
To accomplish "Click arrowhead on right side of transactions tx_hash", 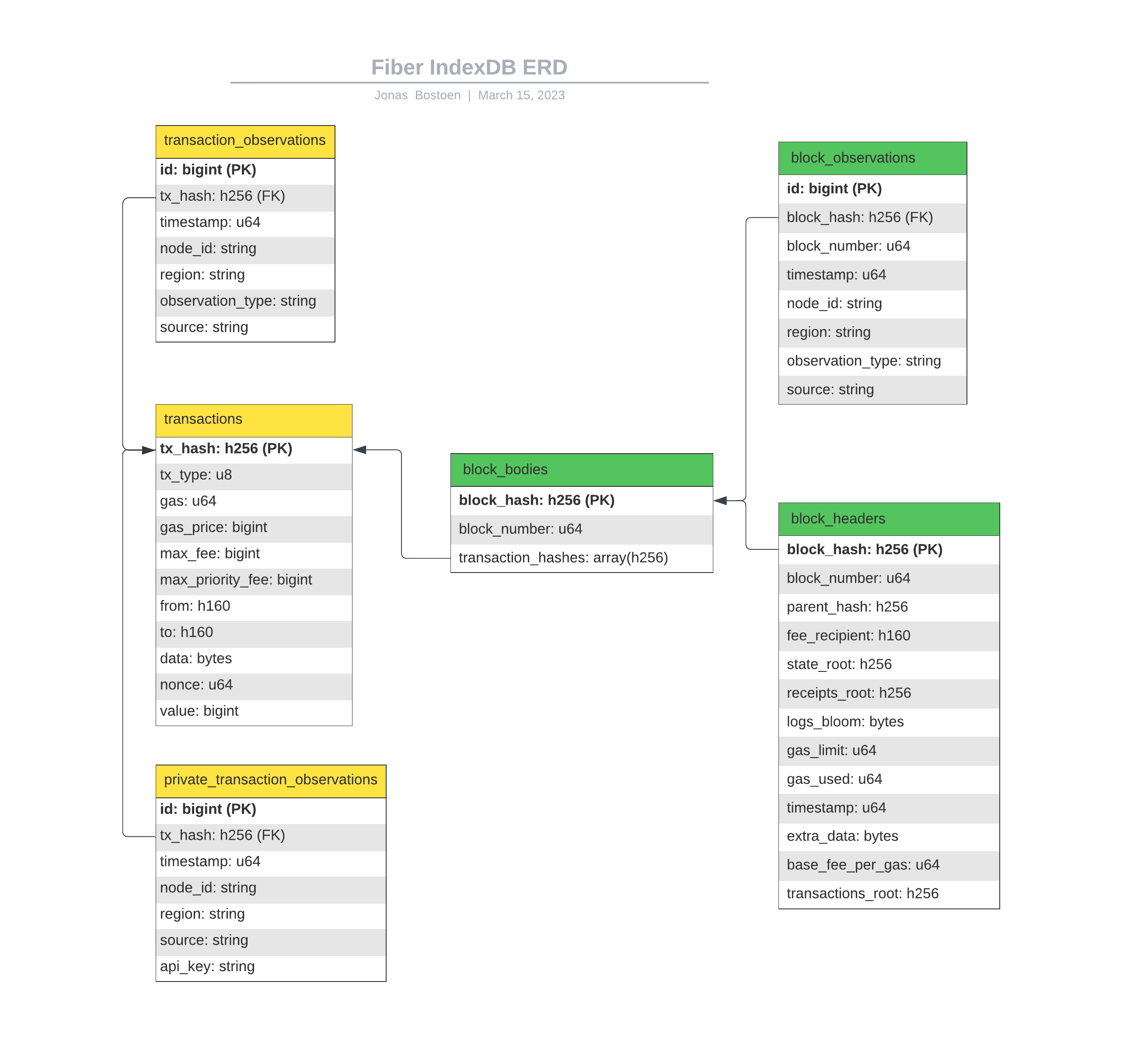I will point(359,450).
